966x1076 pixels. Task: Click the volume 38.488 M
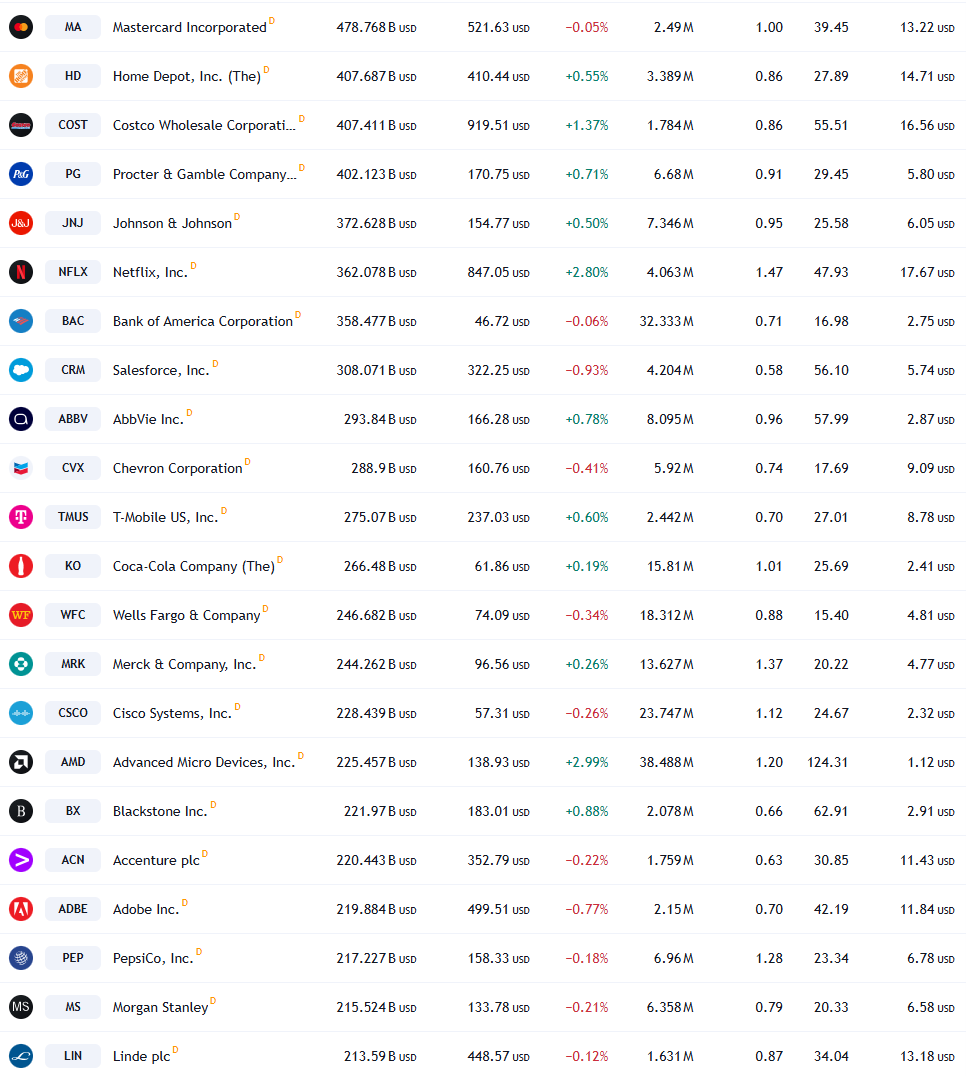pyautogui.click(x=666, y=762)
